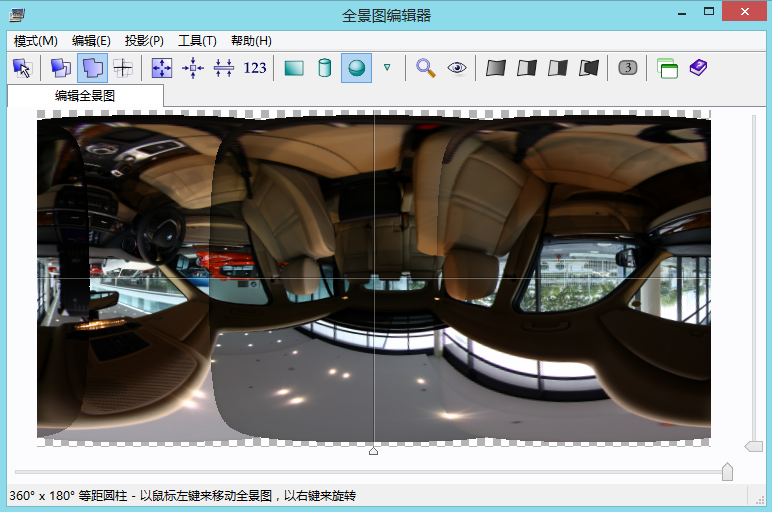
Task: Toggle the eye preview icon
Action: click(457, 68)
